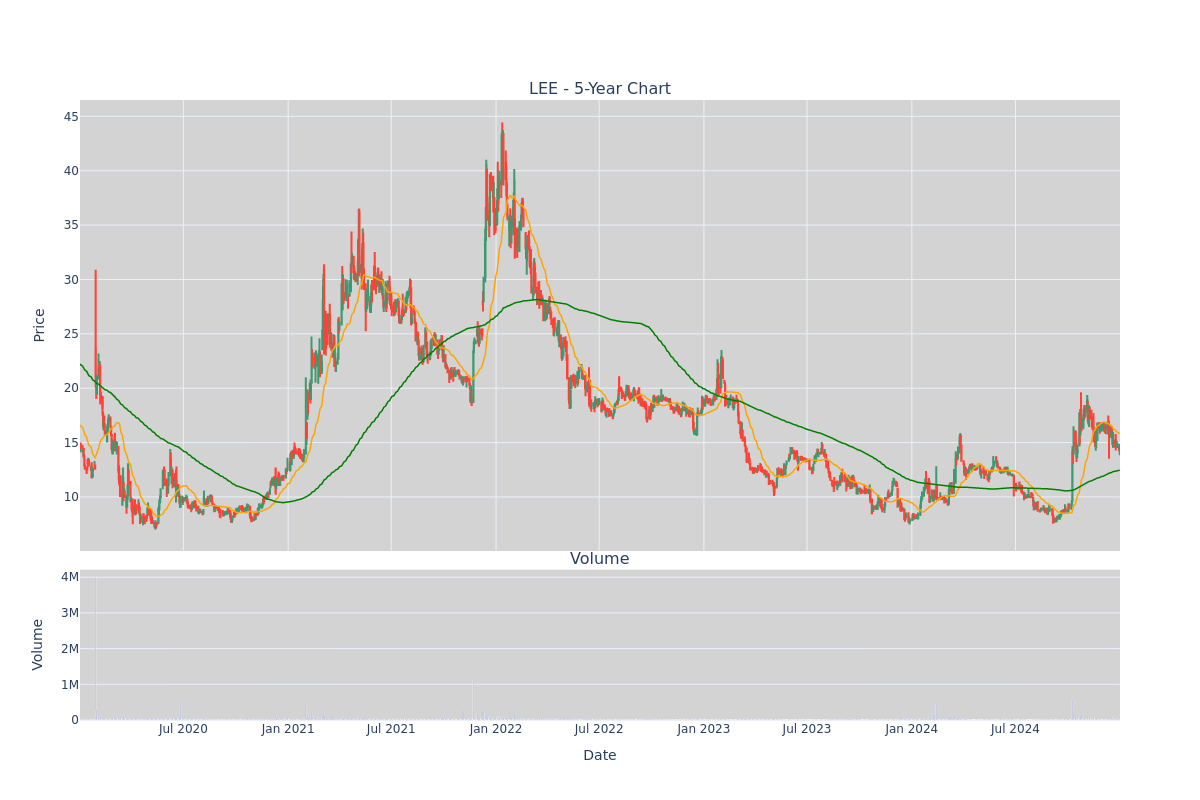
Task: Click the price tick label '15'
Action: (71, 442)
